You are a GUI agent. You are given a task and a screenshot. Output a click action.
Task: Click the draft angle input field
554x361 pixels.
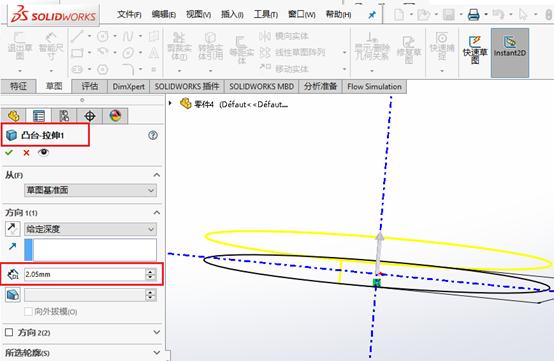pyautogui.click(x=84, y=295)
